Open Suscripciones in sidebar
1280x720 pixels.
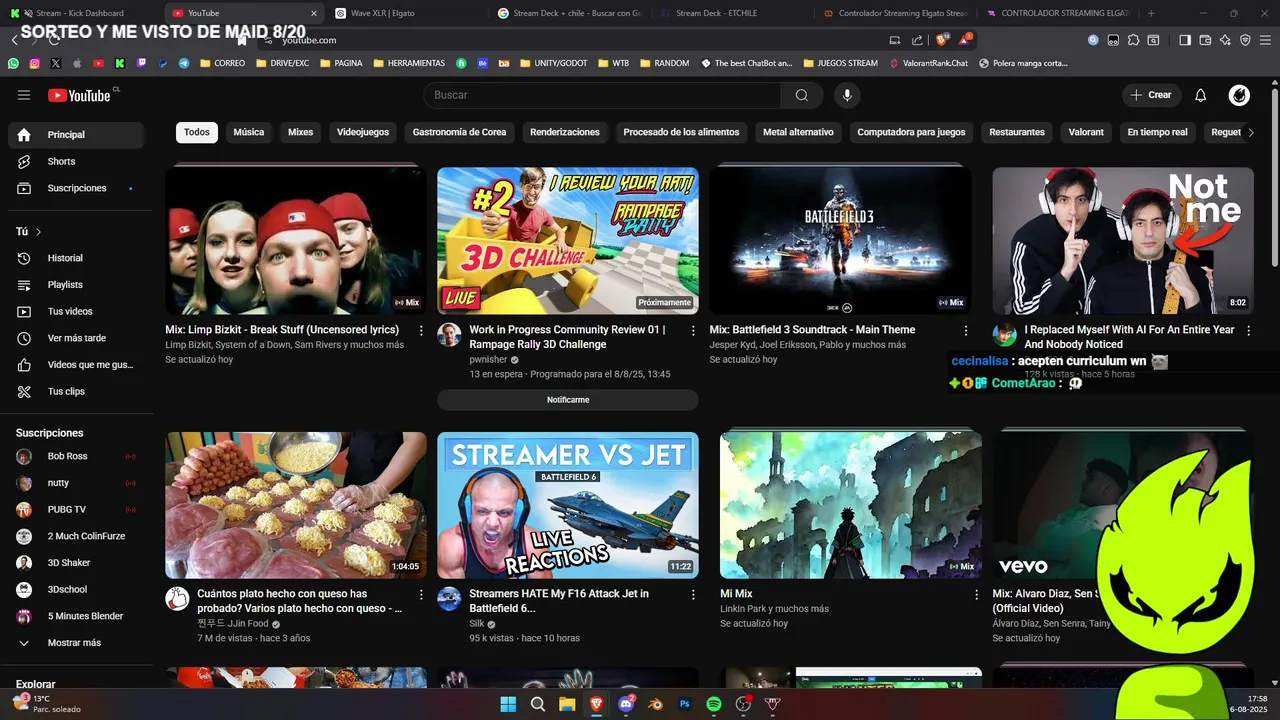77,188
